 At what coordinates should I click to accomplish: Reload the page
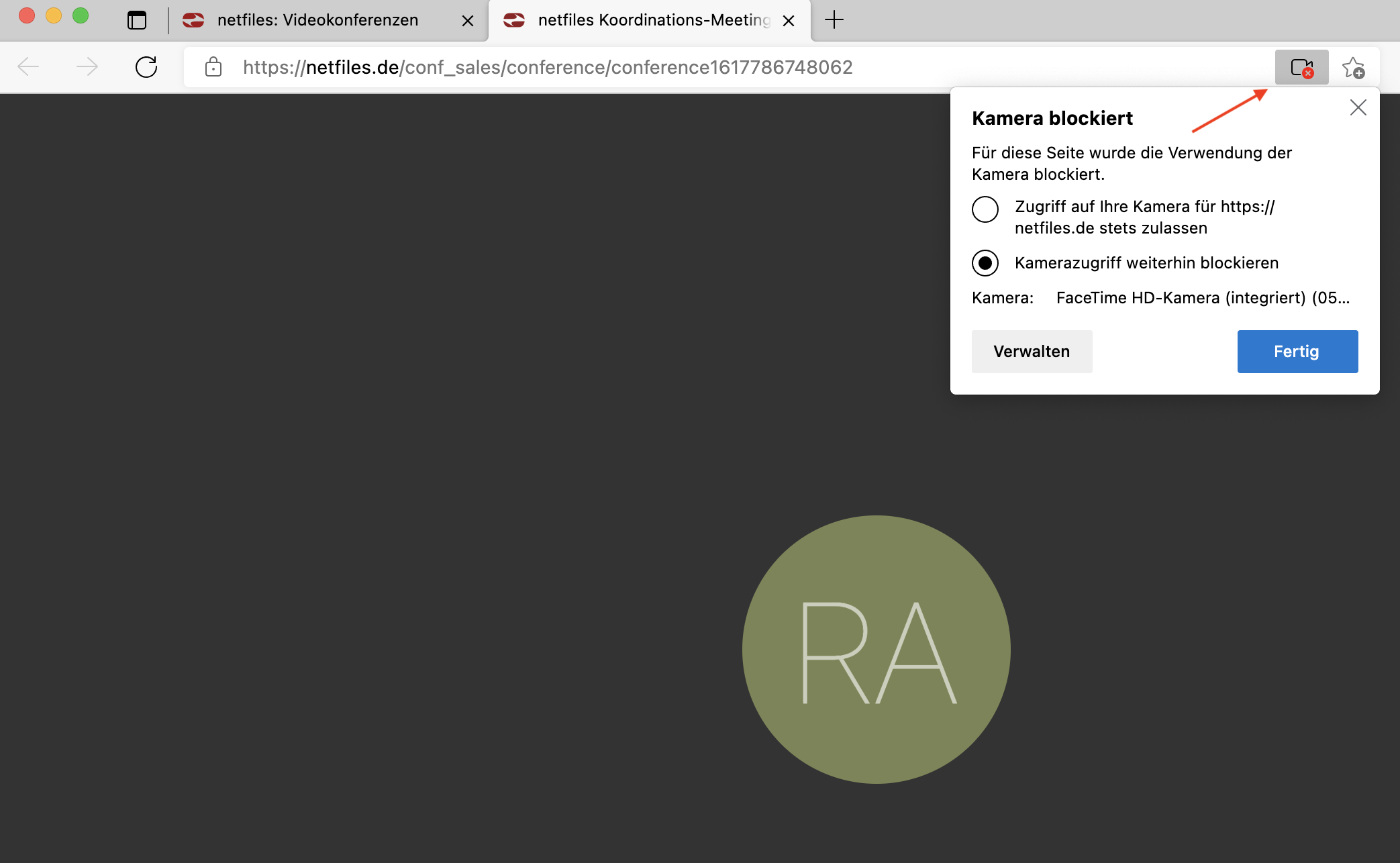146,67
